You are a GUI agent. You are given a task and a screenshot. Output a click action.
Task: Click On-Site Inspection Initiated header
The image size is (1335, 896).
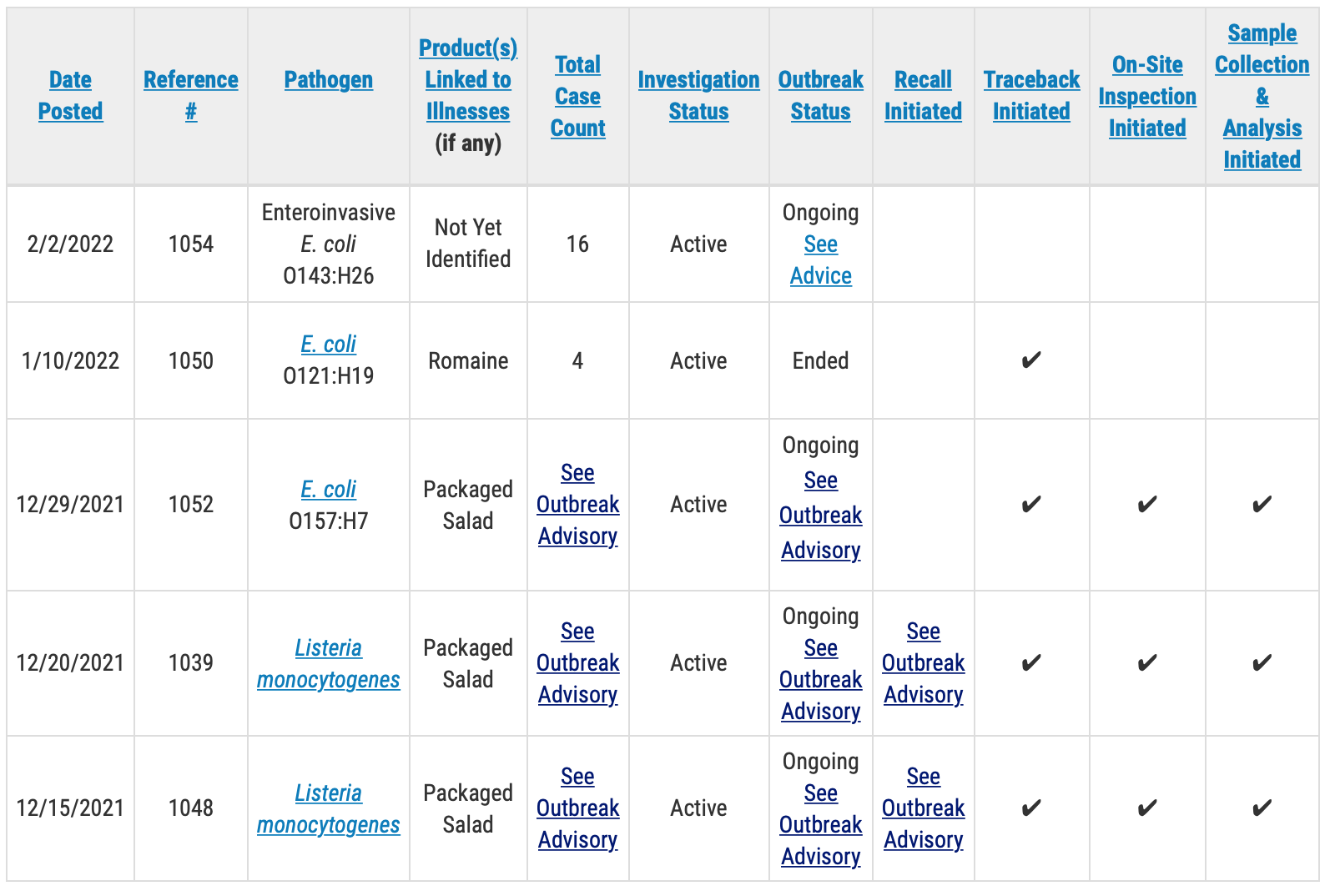click(x=1147, y=96)
